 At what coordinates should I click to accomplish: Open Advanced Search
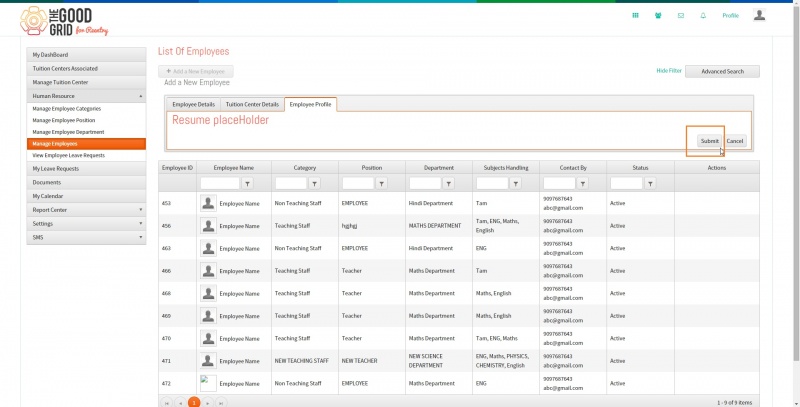pos(722,71)
